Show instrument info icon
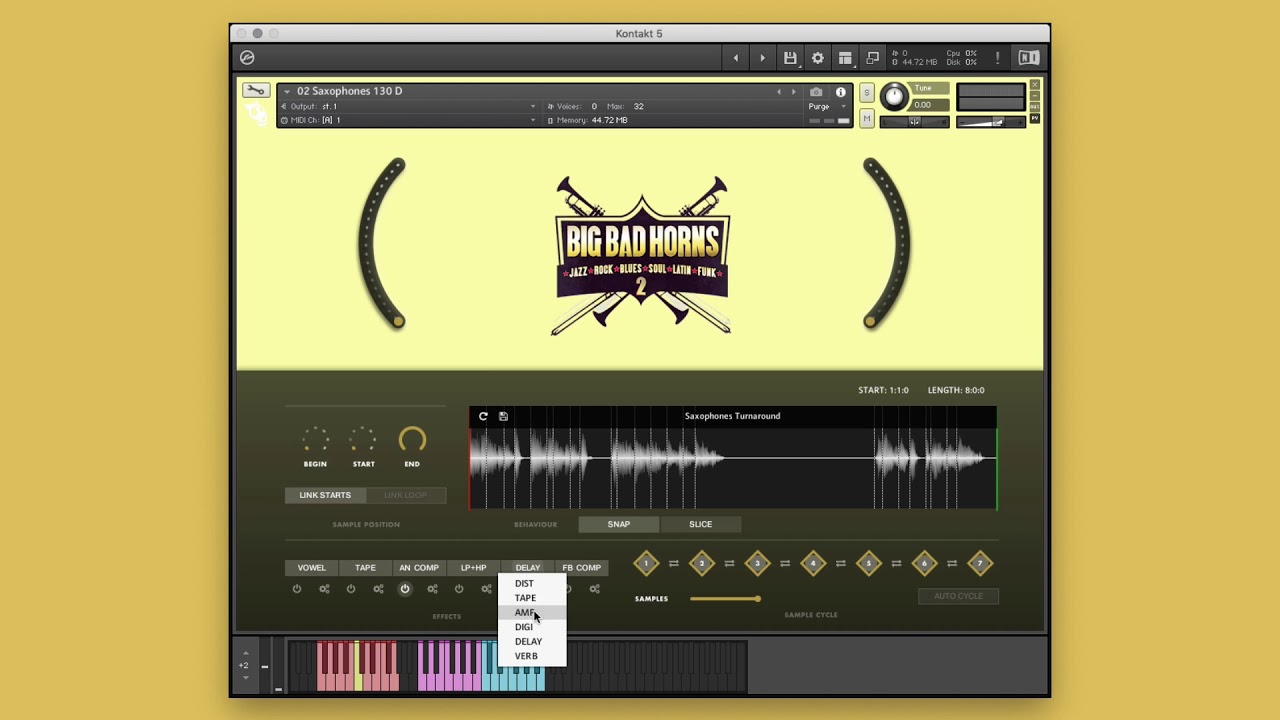This screenshot has width=1280, height=720. click(841, 92)
